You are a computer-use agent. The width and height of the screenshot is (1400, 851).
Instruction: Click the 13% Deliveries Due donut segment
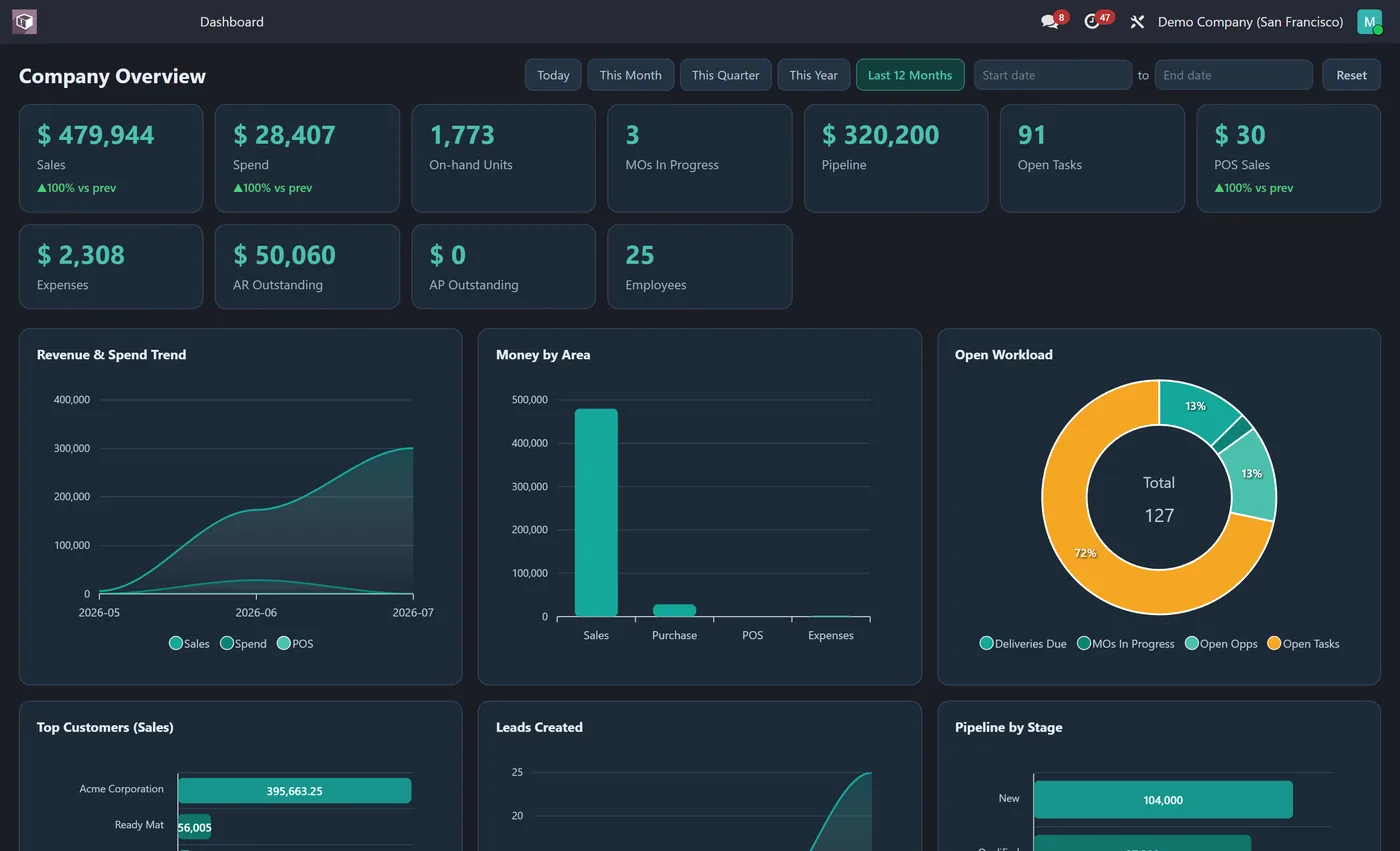1193,408
